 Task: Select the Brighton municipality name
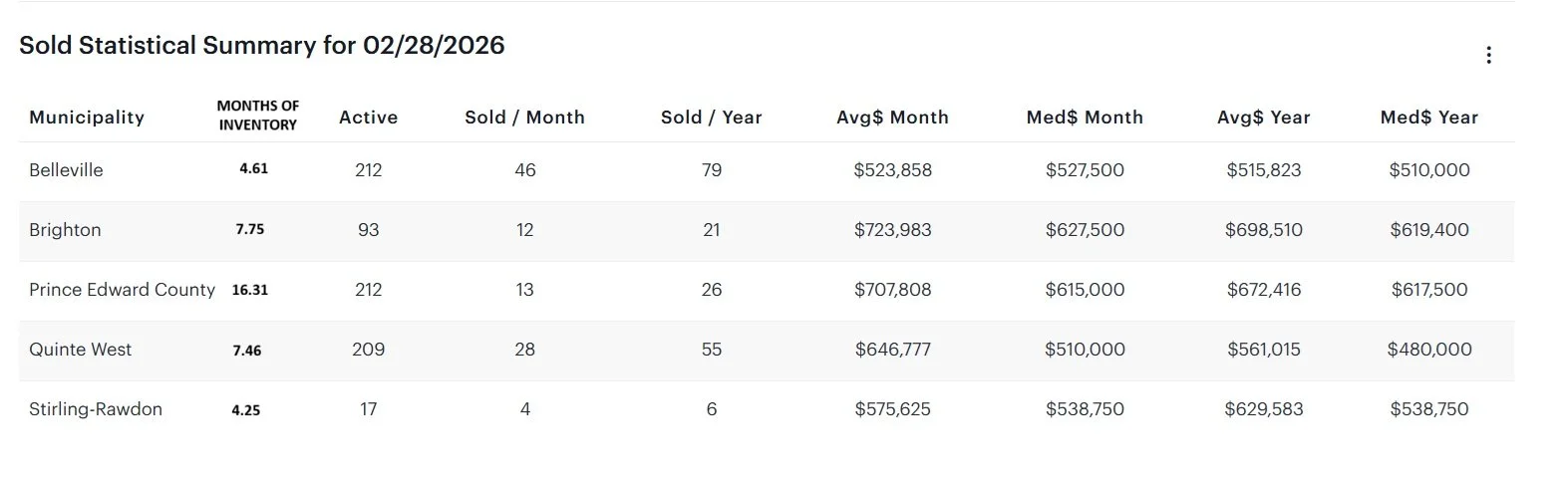coord(65,230)
